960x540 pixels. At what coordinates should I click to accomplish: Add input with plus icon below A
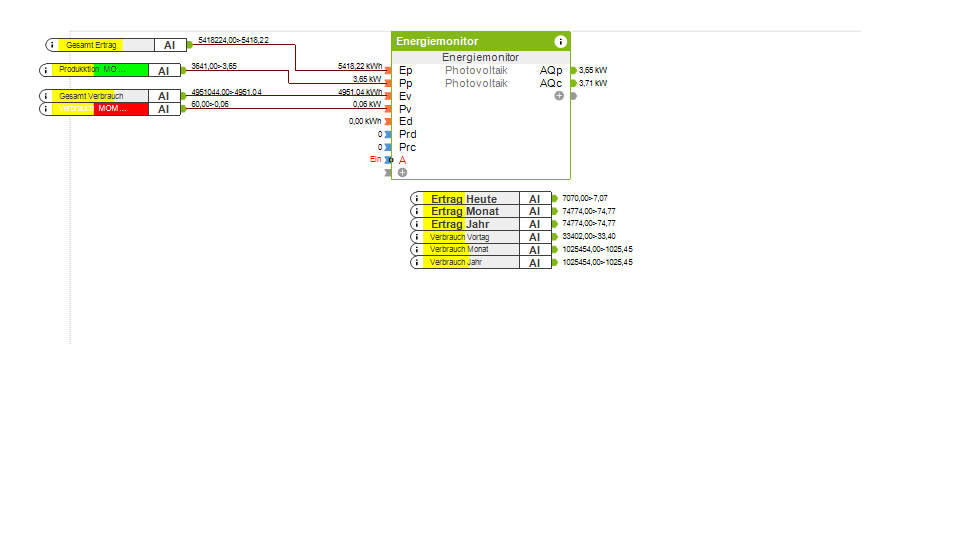click(402, 173)
